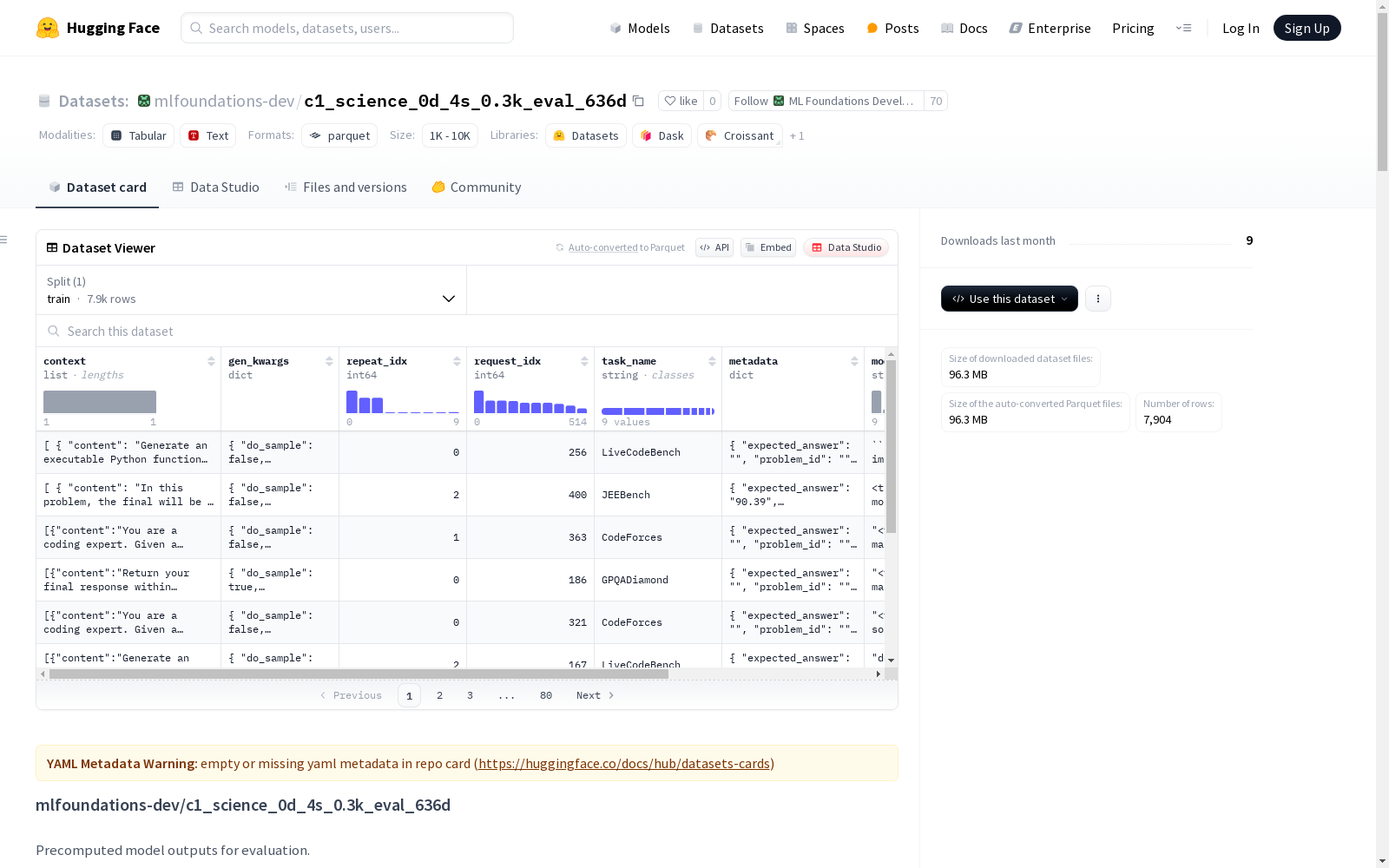Open the datasets-cards documentation link
Screen dimensions: 1389x868
coord(624,764)
